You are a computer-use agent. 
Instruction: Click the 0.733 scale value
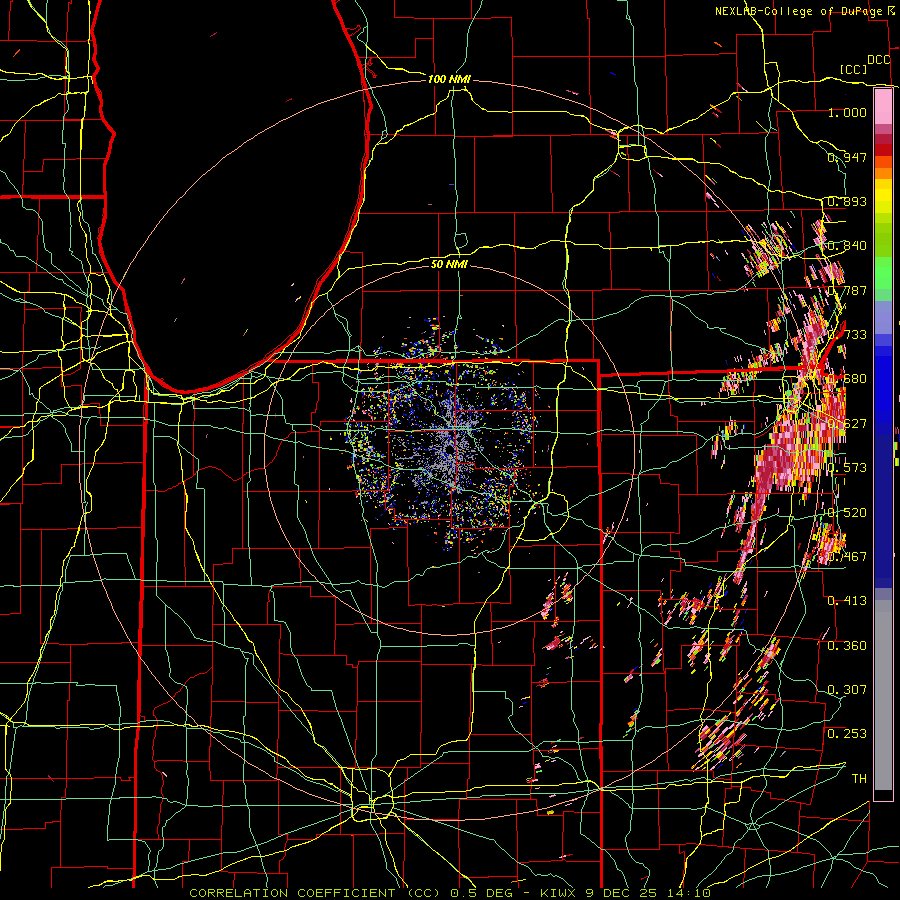[847, 334]
